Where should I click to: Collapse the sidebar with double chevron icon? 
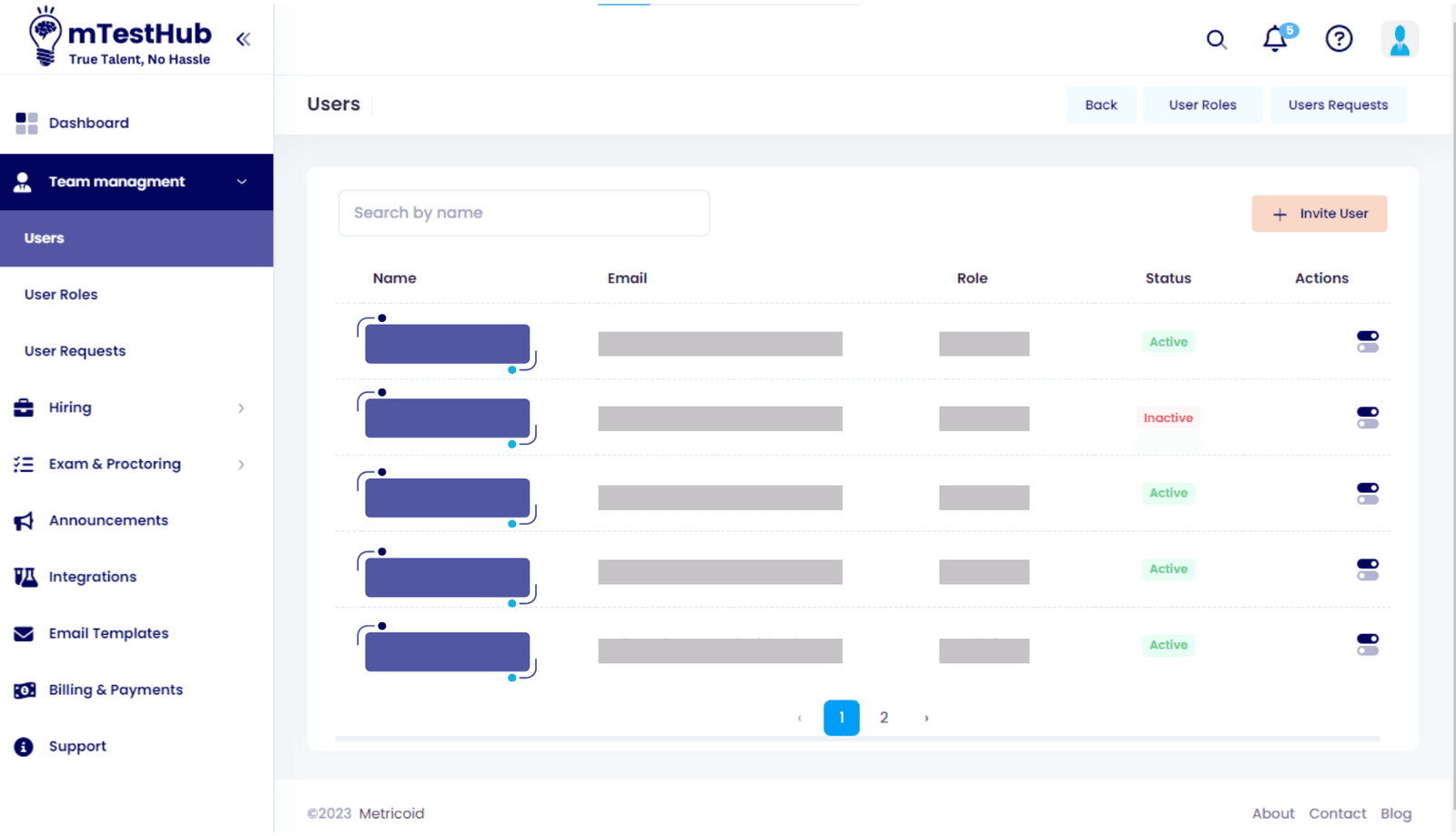coord(243,38)
